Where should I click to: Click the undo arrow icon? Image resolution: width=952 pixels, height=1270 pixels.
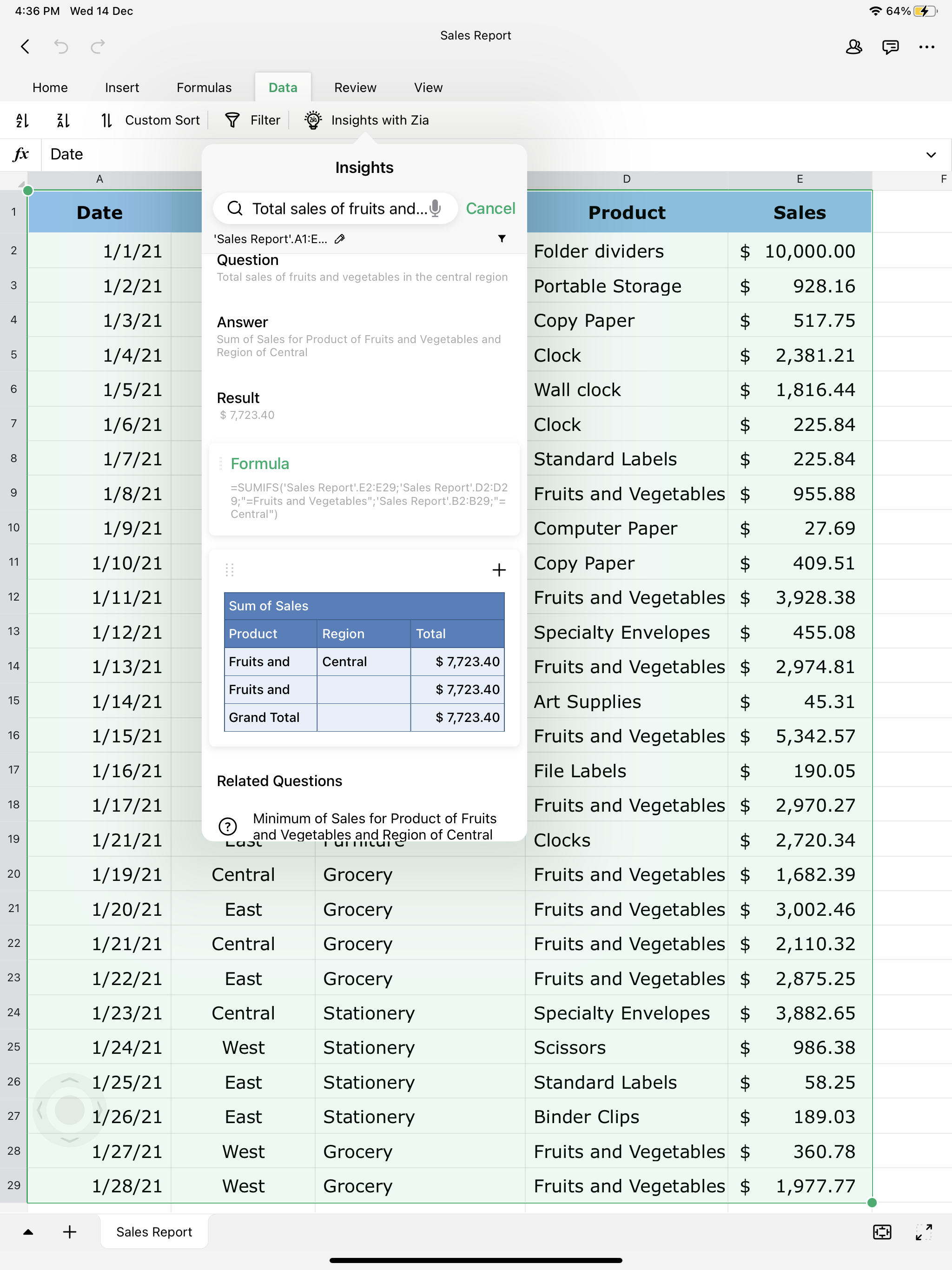coord(61,46)
